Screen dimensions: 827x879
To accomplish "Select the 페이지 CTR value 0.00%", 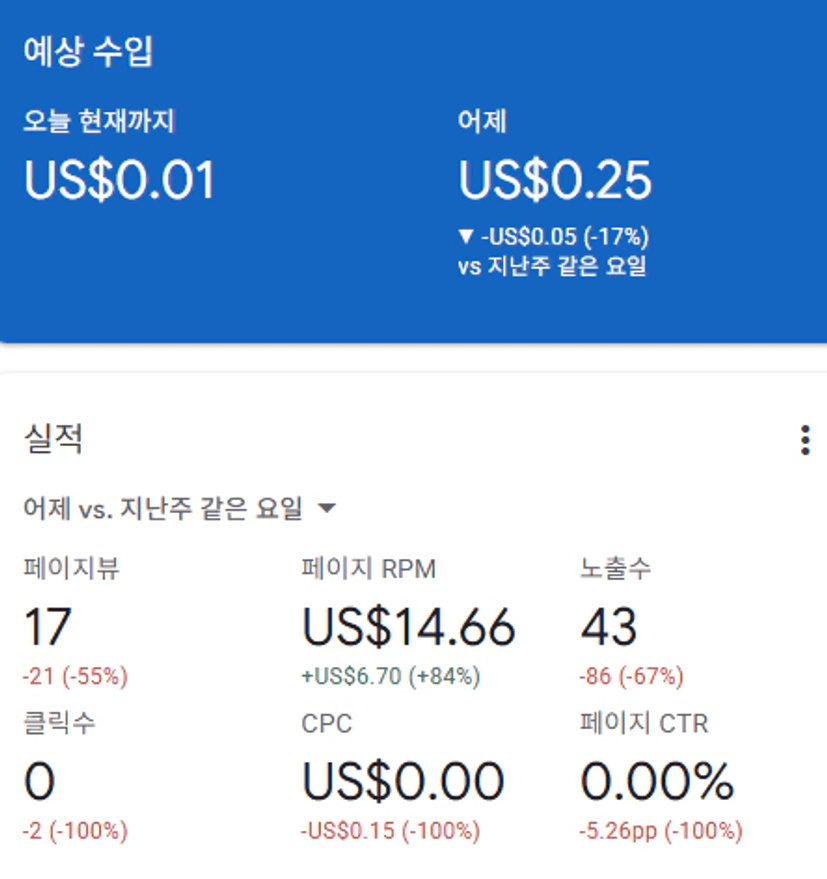I will (657, 782).
